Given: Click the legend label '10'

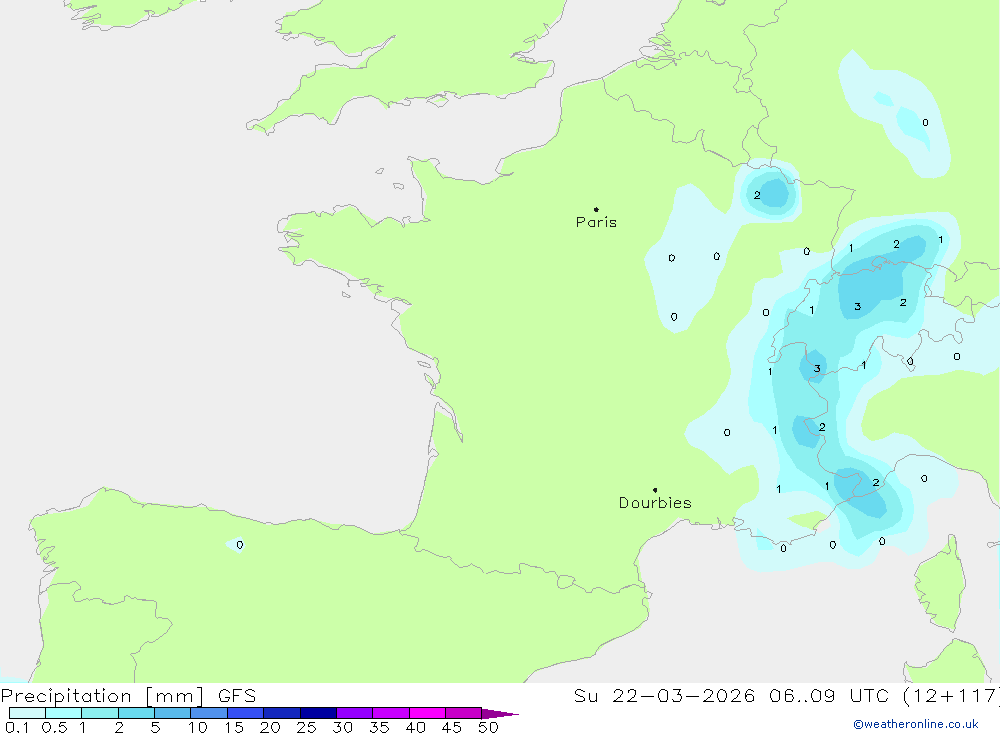Looking at the screenshot, I should click(198, 727).
